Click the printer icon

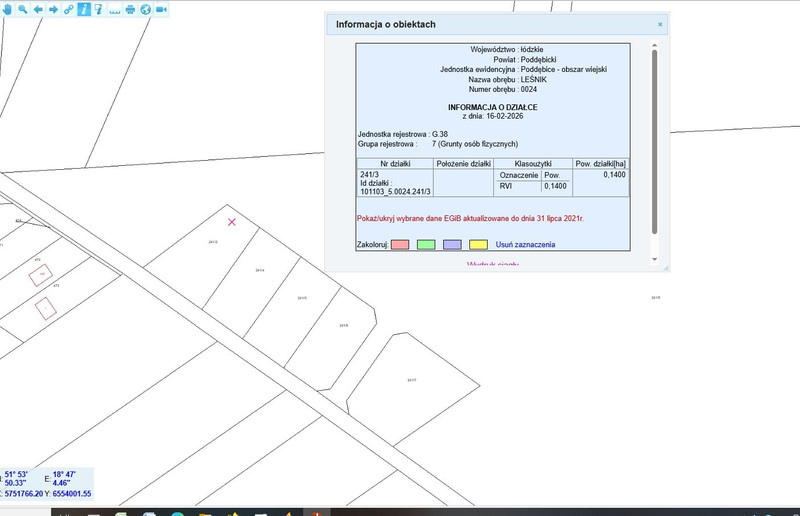[x=130, y=9]
